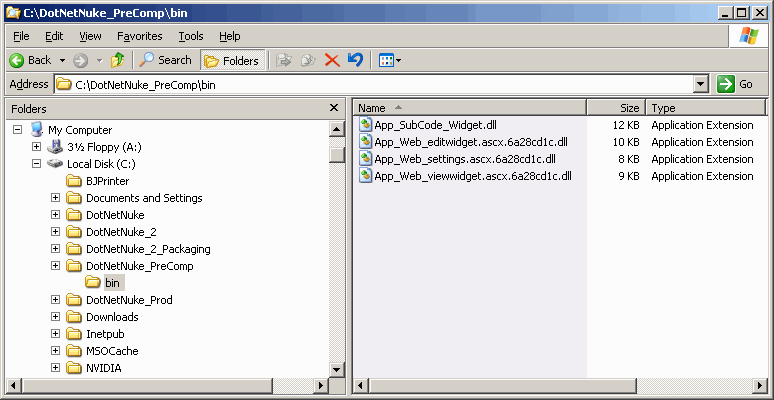Viewport: 774px width, 400px height.
Task: Click the Move To toolbar icon
Action: tap(283, 60)
